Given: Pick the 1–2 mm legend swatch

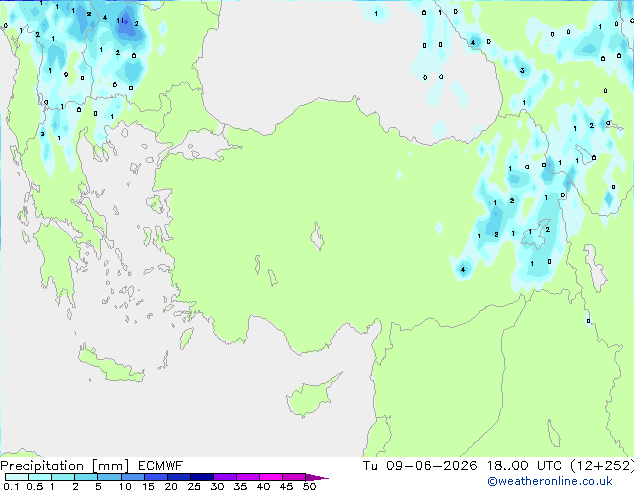Looking at the screenshot, I should tap(63, 477).
